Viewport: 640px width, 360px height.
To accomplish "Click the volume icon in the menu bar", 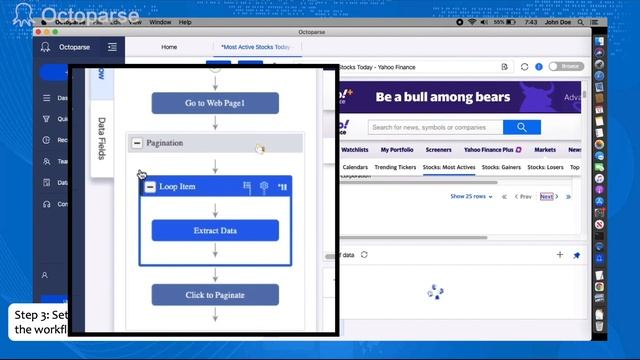I will 484,22.
